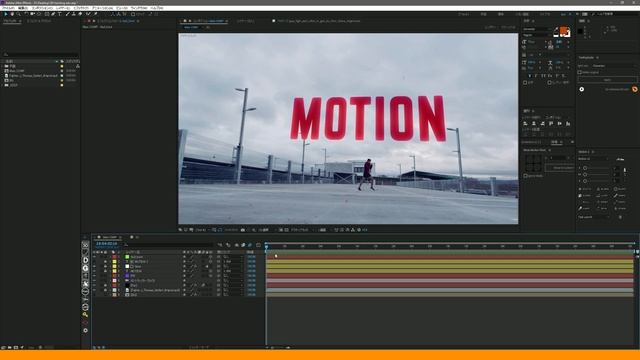Click the Clone button in Motion 2
Image resolution: width=640 pixels, height=360 pixels.
pyautogui.click(x=585, y=196)
